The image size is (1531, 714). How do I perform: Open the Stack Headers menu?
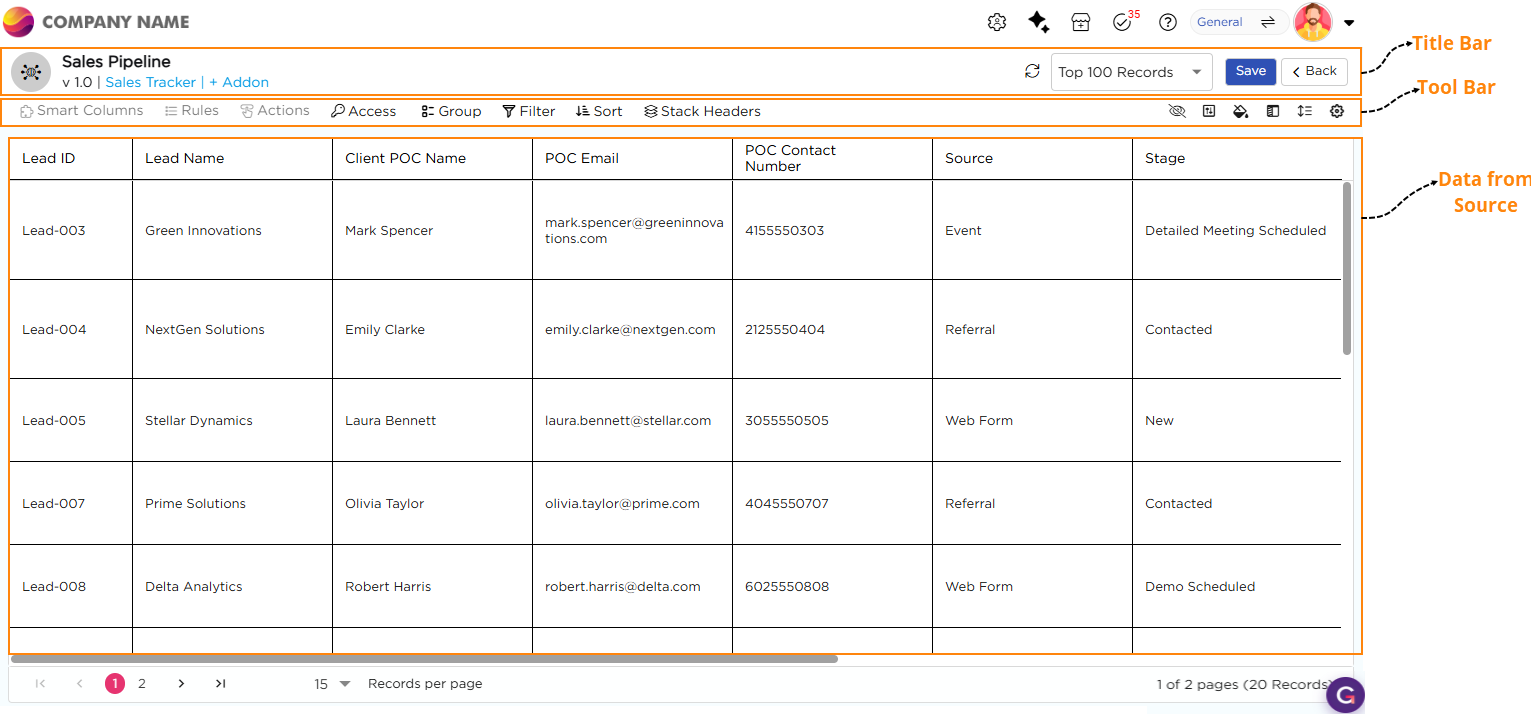[702, 111]
